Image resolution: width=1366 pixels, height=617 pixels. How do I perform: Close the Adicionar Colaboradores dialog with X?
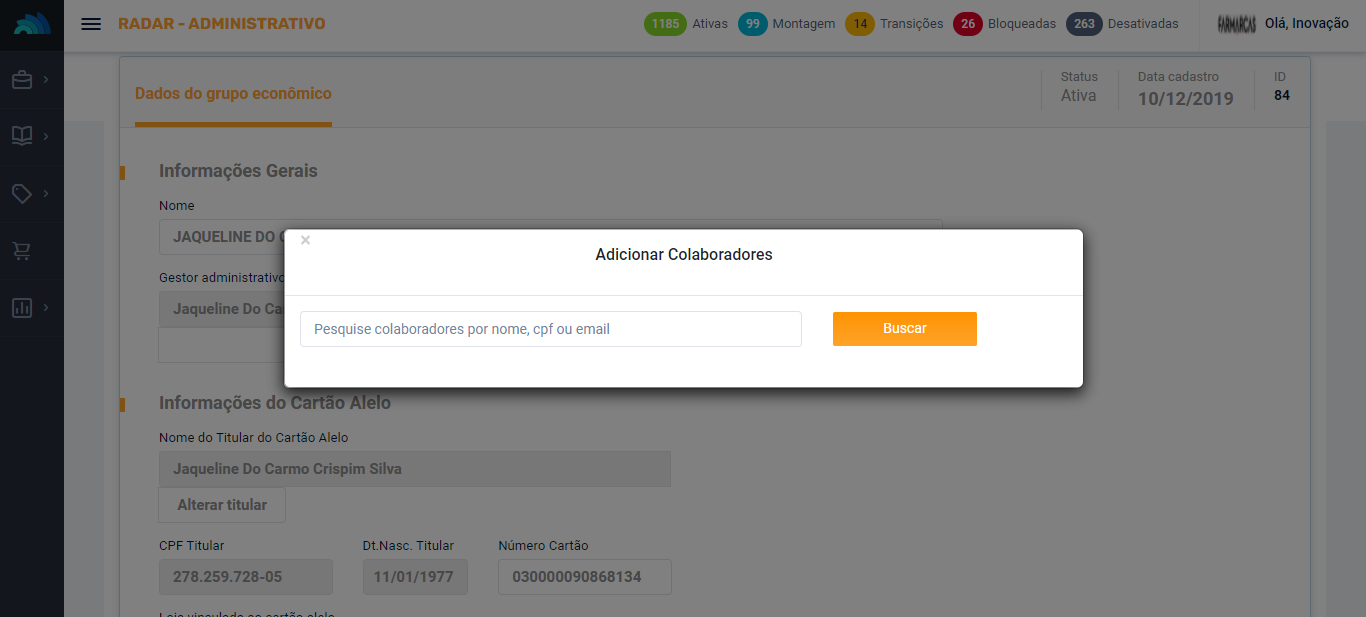click(306, 240)
